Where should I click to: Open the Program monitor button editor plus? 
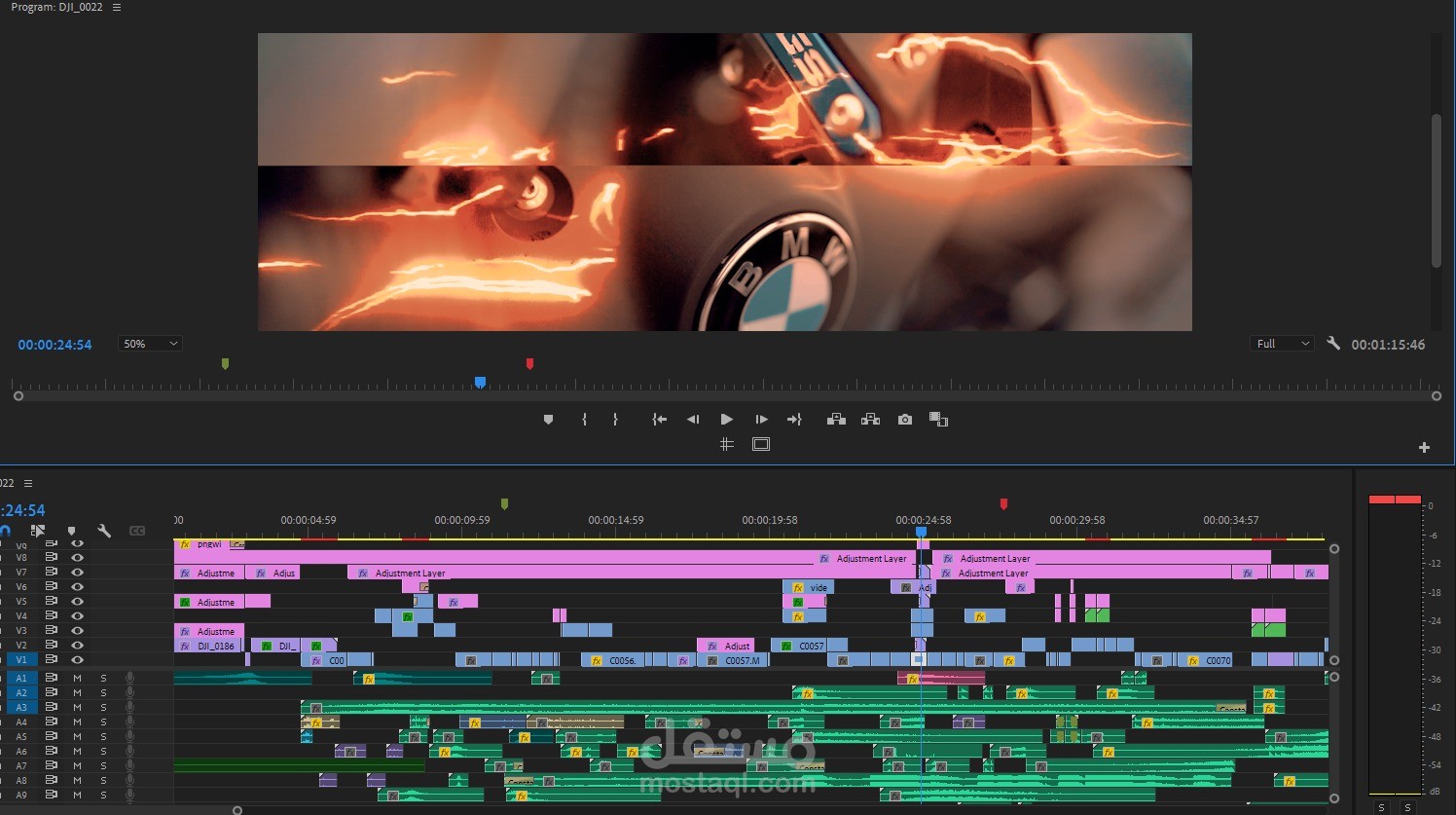1424,448
